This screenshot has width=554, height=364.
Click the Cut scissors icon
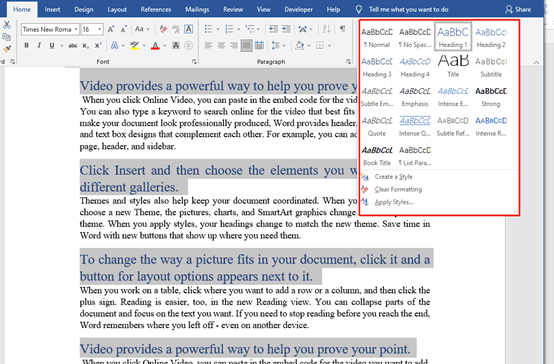point(6,25)
